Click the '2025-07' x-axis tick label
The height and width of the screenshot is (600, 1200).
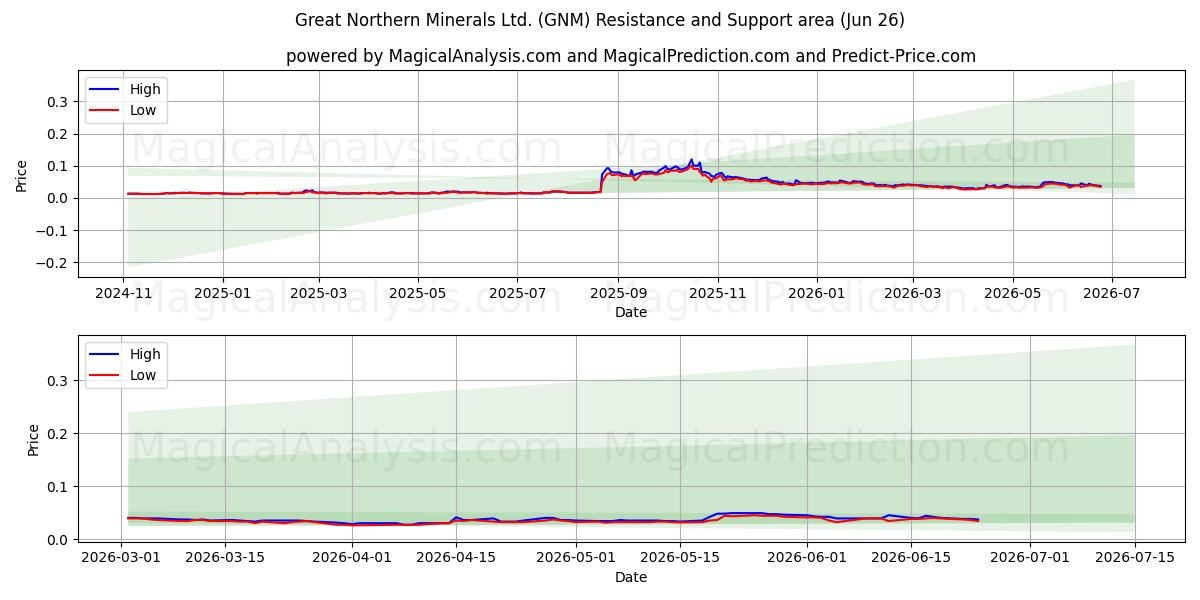coord(517,294)
